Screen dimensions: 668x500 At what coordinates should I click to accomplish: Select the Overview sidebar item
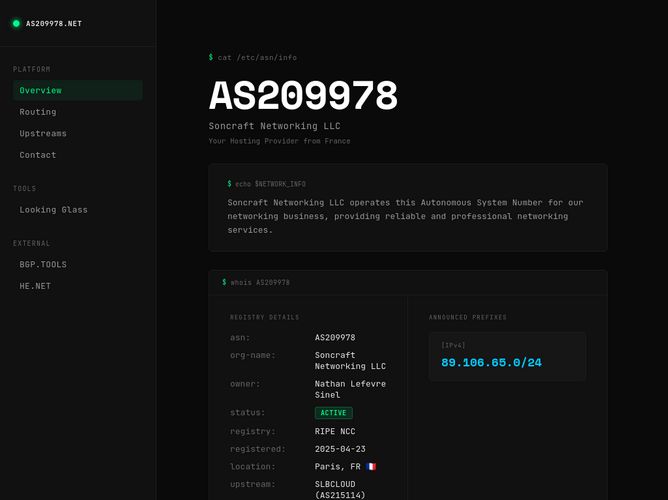78,90
